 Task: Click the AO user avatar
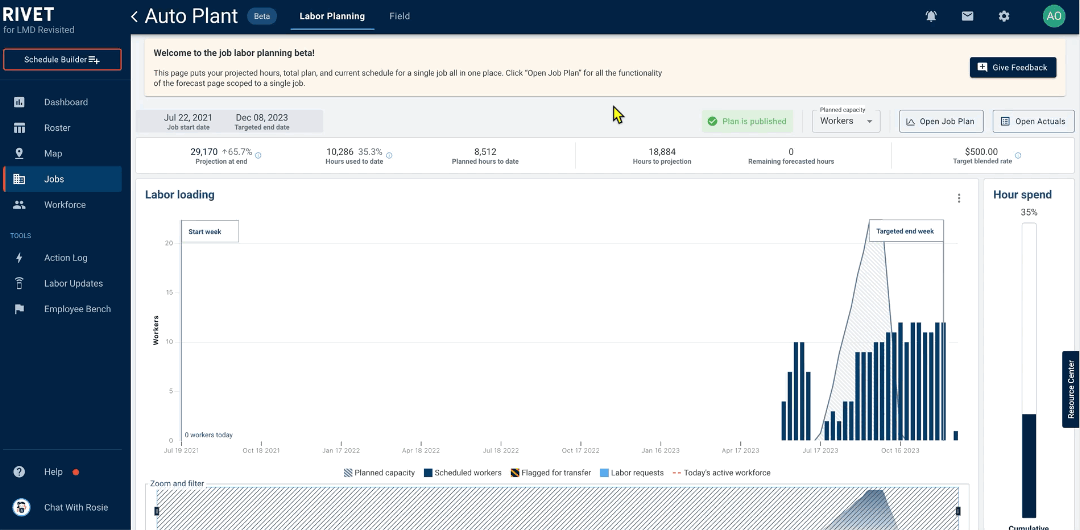(1053, 16)
